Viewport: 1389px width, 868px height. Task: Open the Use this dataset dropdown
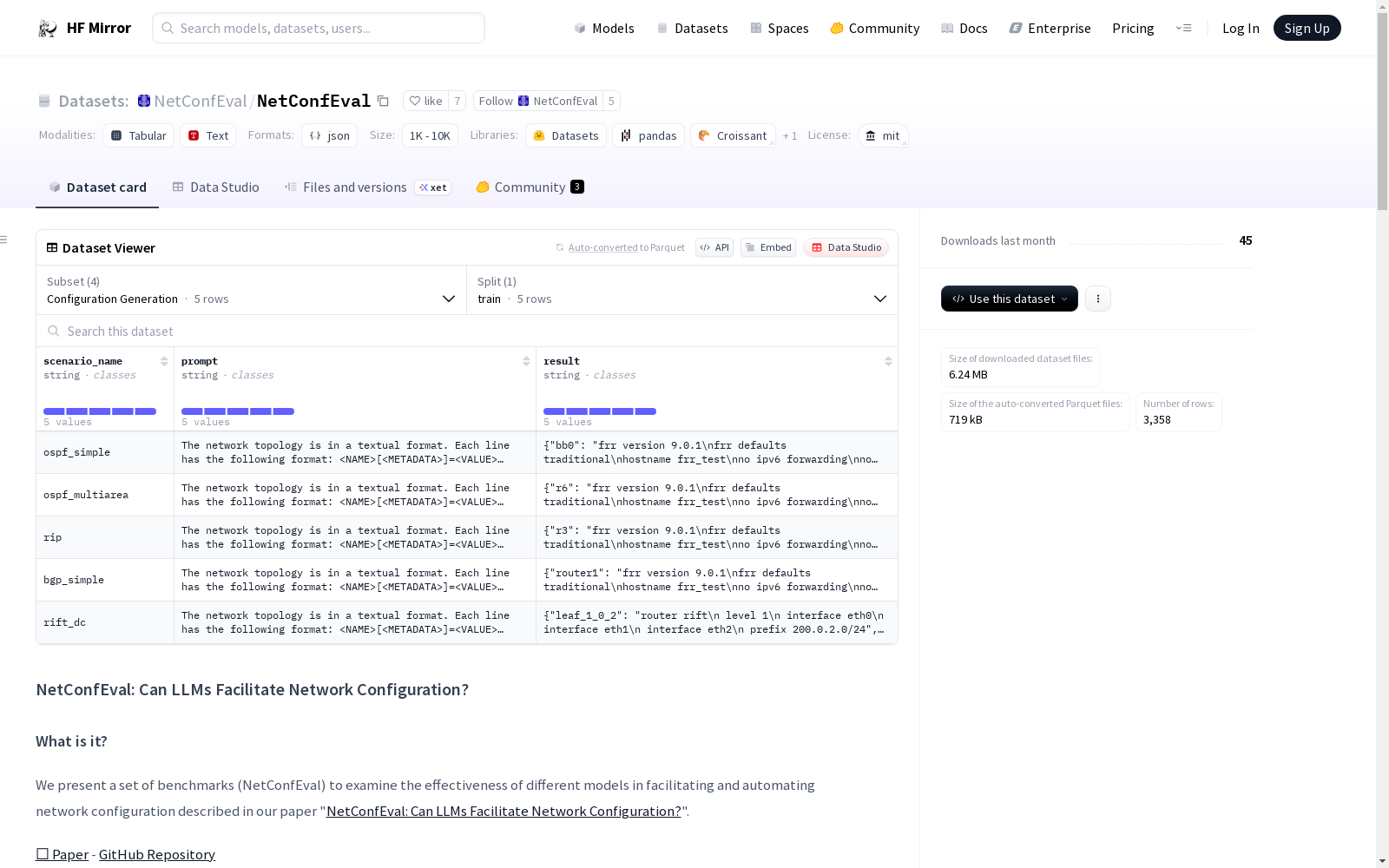coord(1010,299)
